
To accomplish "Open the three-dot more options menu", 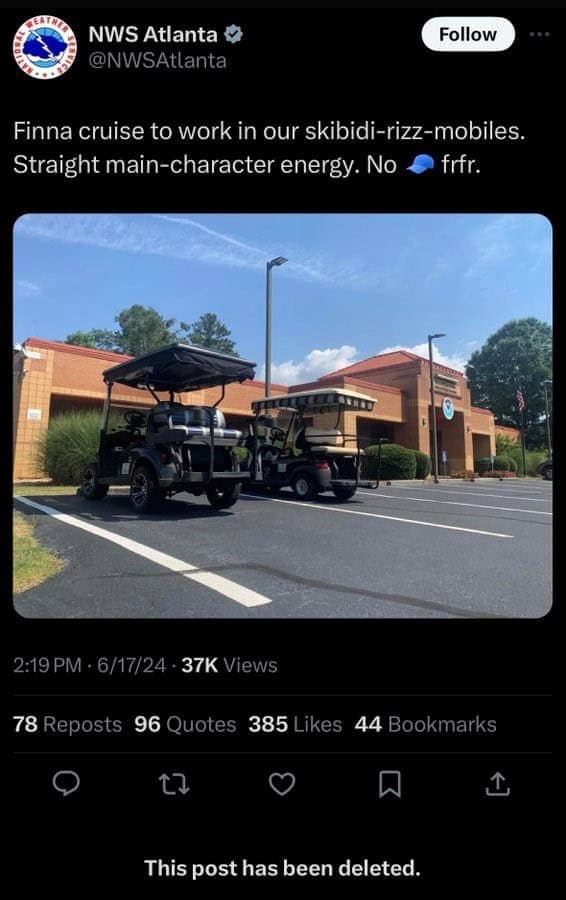I will click(x=540, y=34).
